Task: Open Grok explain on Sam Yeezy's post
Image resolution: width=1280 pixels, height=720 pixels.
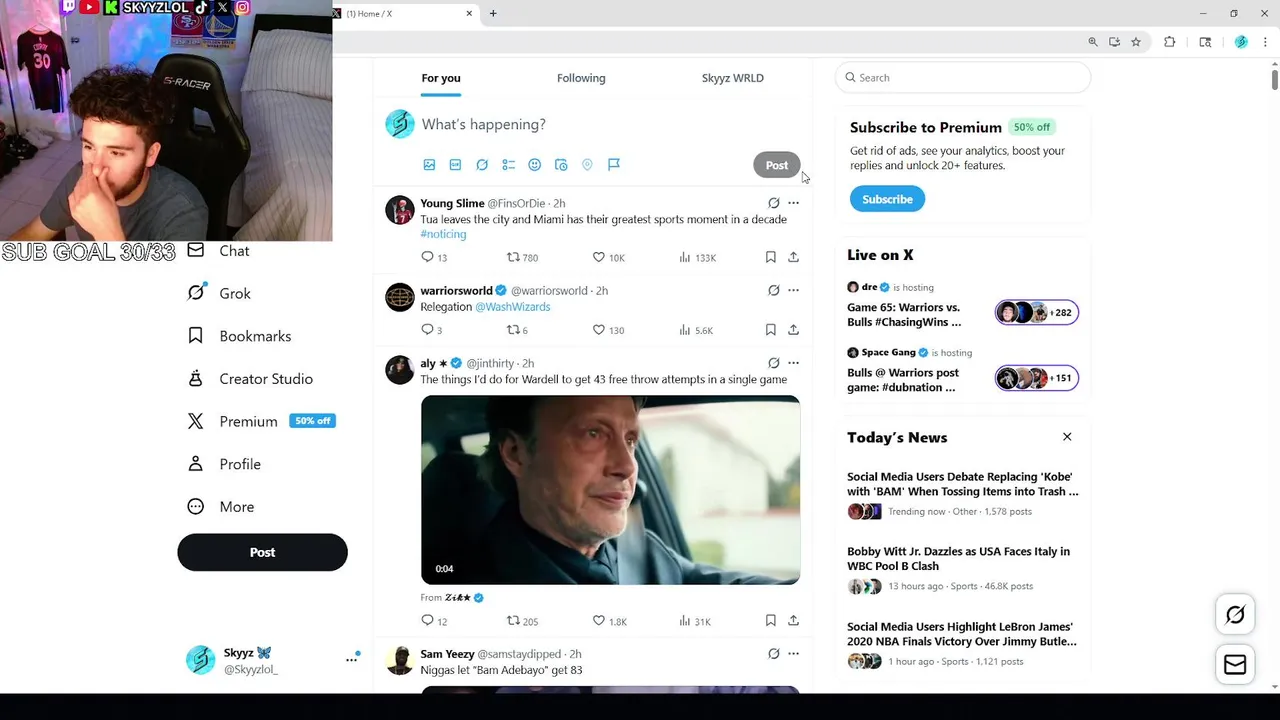Action: point(773,654)
